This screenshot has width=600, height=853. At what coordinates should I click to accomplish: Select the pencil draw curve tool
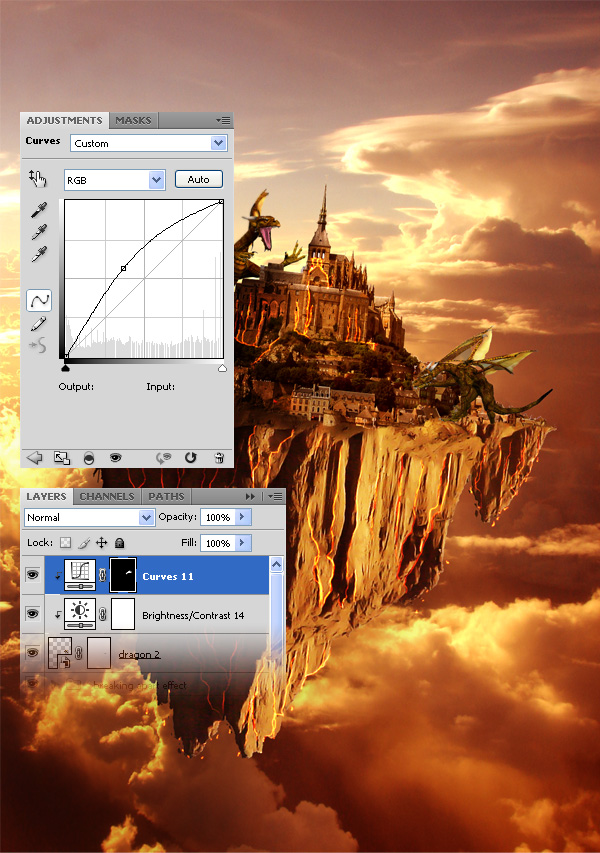[38, 324]
